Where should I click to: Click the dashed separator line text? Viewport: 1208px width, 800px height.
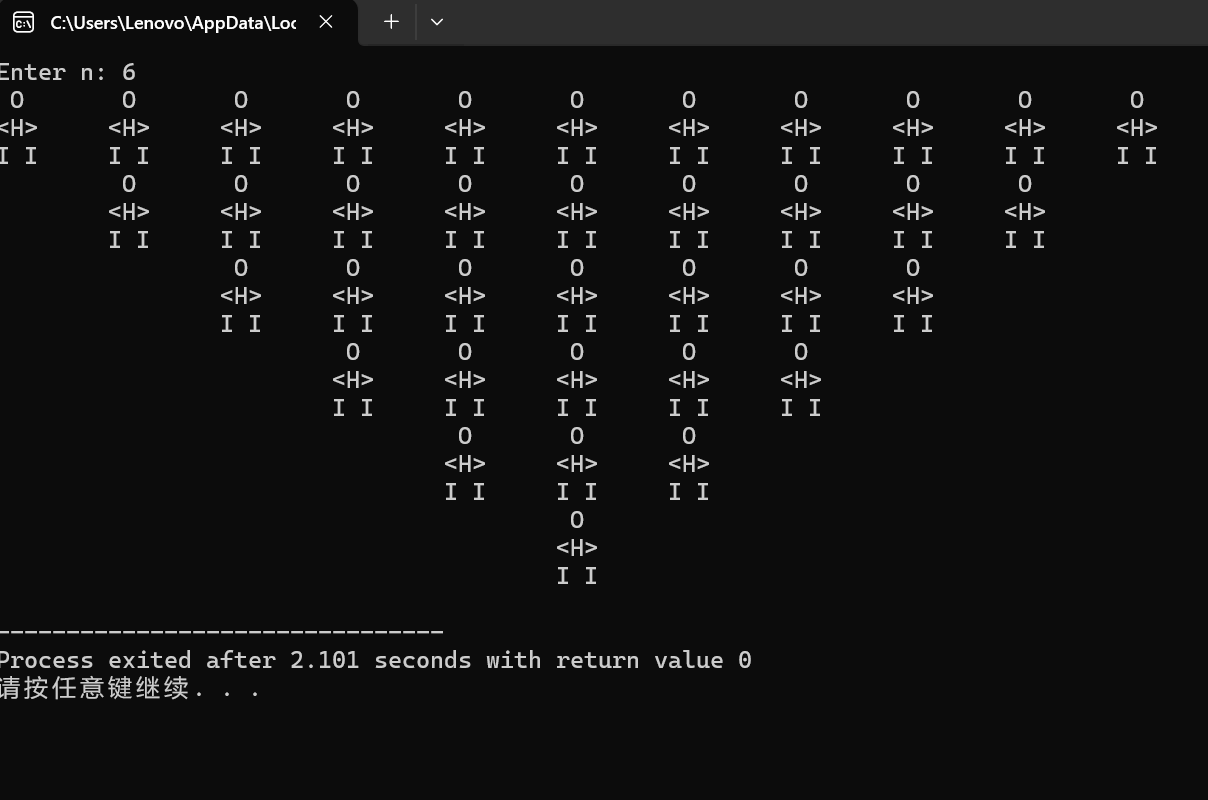(x=221, y=632)
